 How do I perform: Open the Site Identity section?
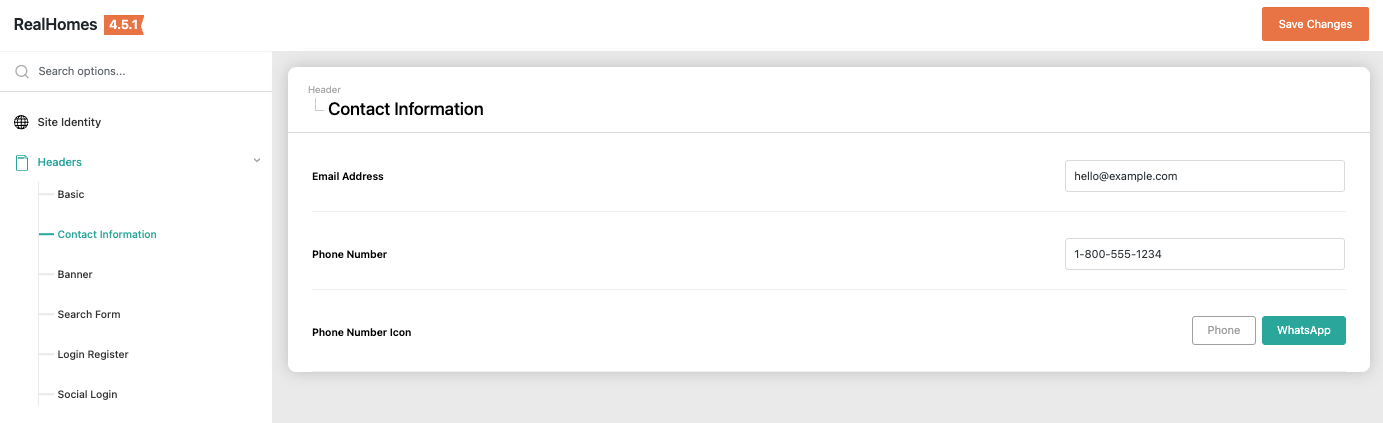click(x=69, y=122)
